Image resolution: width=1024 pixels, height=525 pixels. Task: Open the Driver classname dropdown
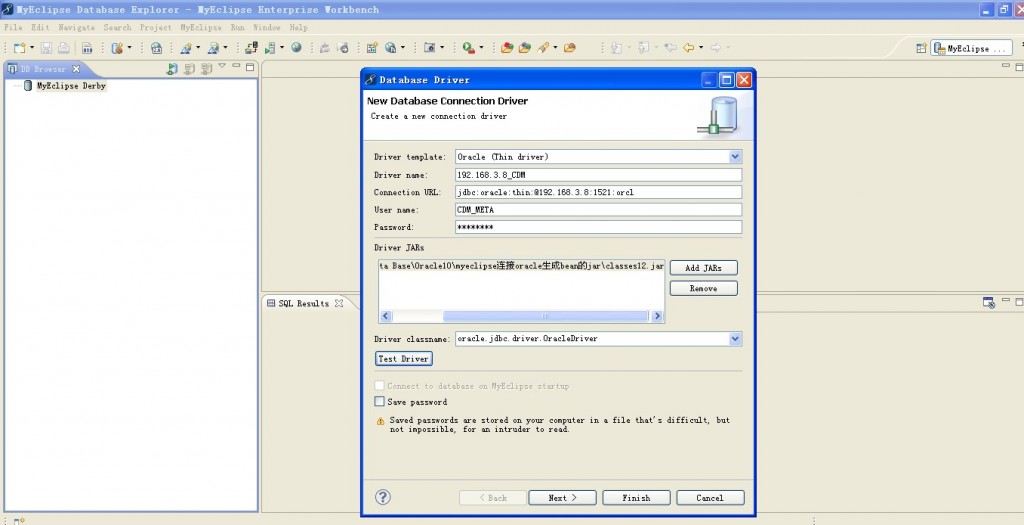(x=735, y=339)
